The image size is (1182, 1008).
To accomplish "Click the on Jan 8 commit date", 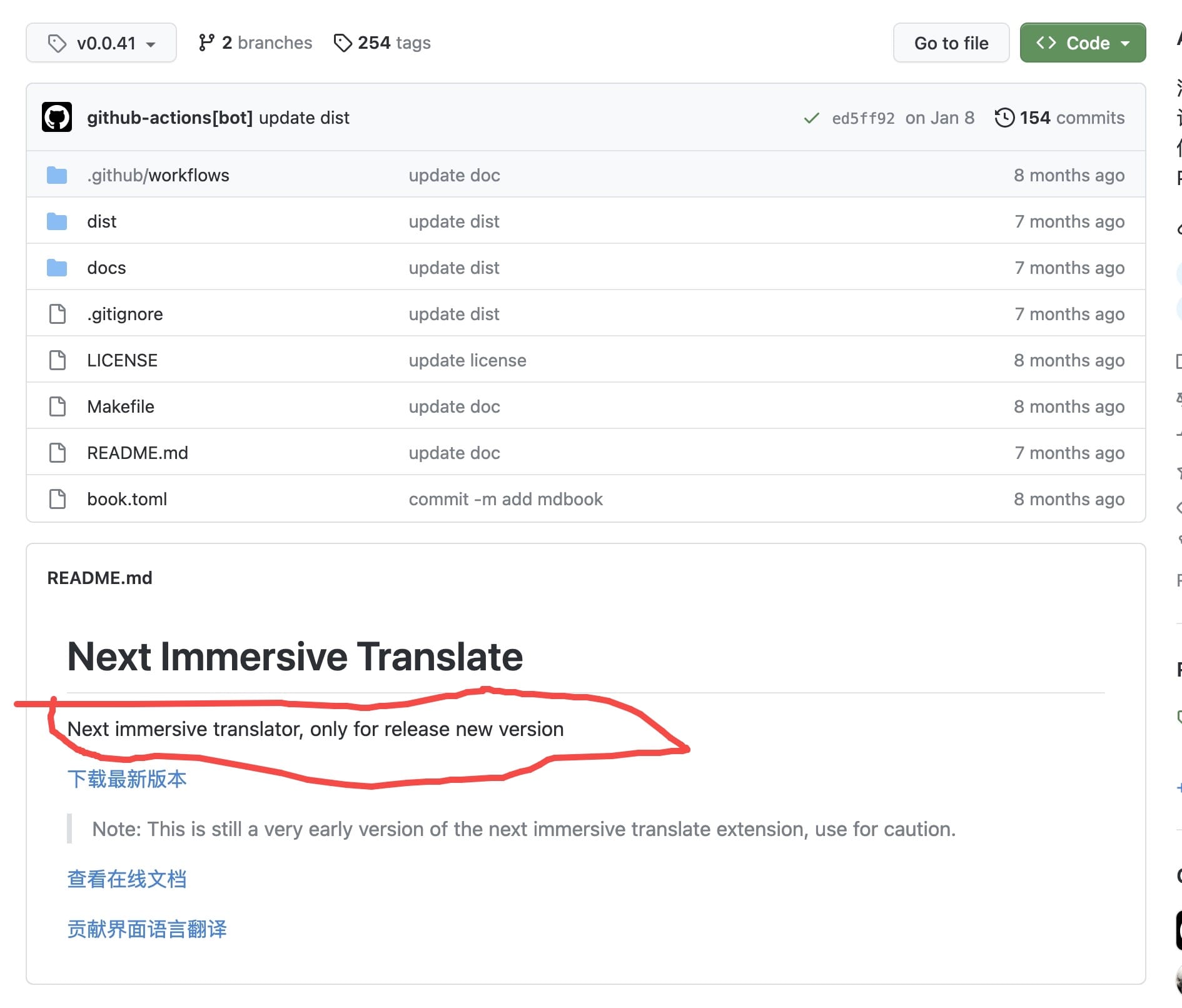I will point(940,118).
